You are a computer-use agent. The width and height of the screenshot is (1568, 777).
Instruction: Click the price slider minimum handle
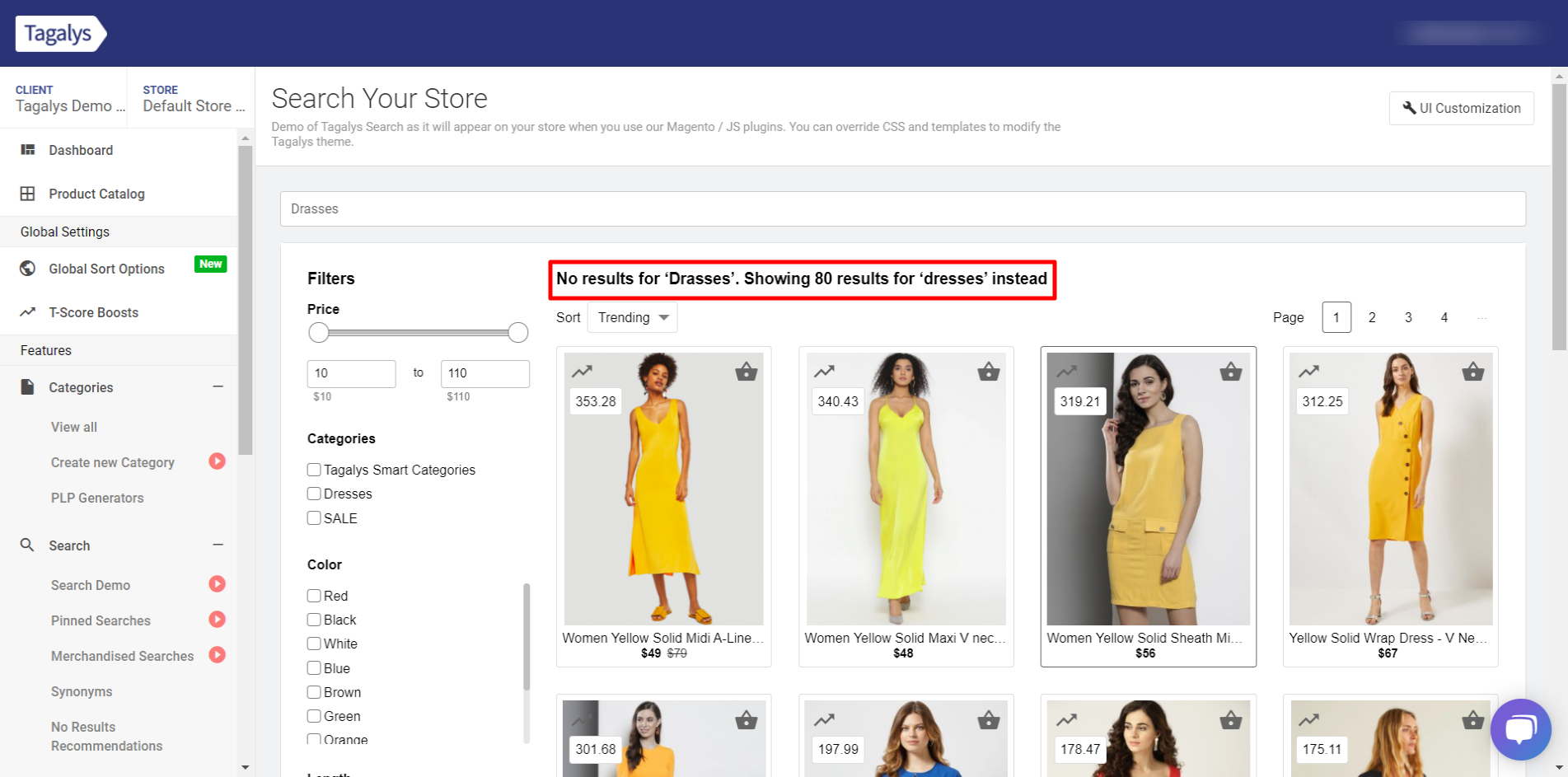(319, 333)
